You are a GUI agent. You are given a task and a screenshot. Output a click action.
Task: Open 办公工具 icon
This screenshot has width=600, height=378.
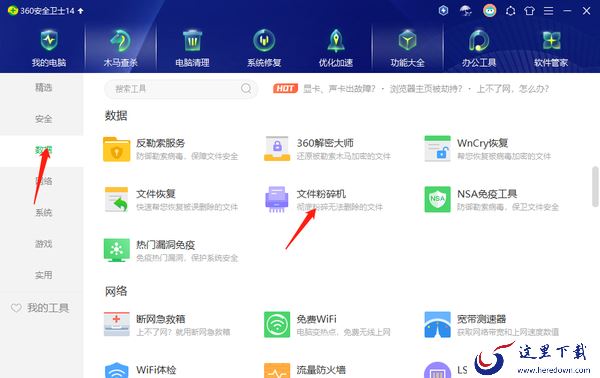click(479, 41)
